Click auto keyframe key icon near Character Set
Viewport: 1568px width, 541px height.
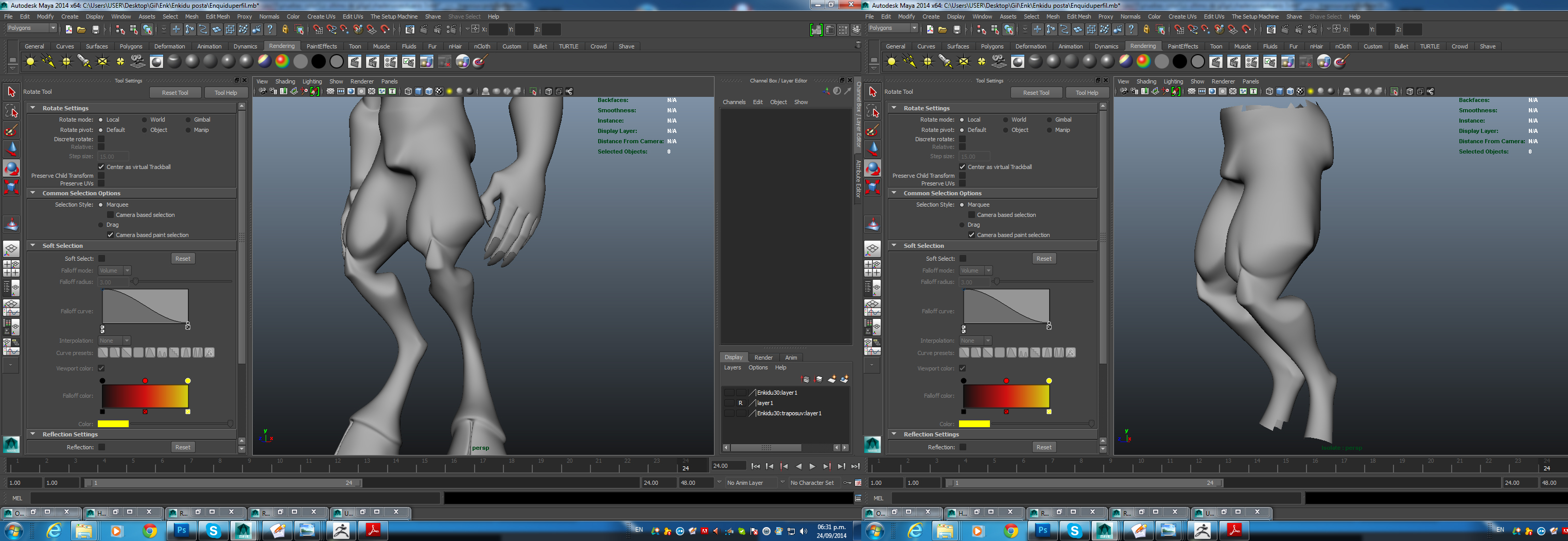847,482
